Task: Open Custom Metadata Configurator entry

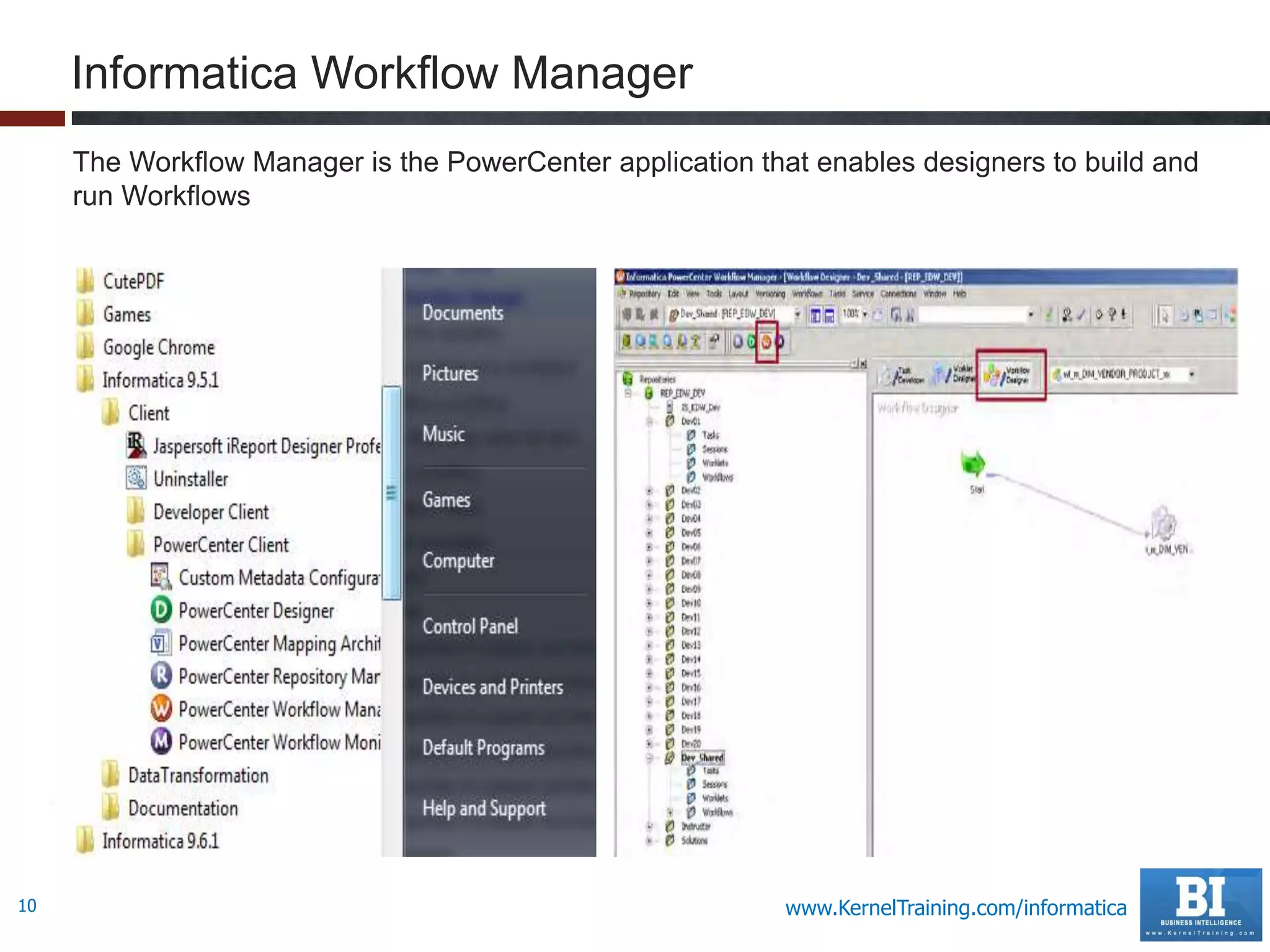Action: (x=265, y=578)
